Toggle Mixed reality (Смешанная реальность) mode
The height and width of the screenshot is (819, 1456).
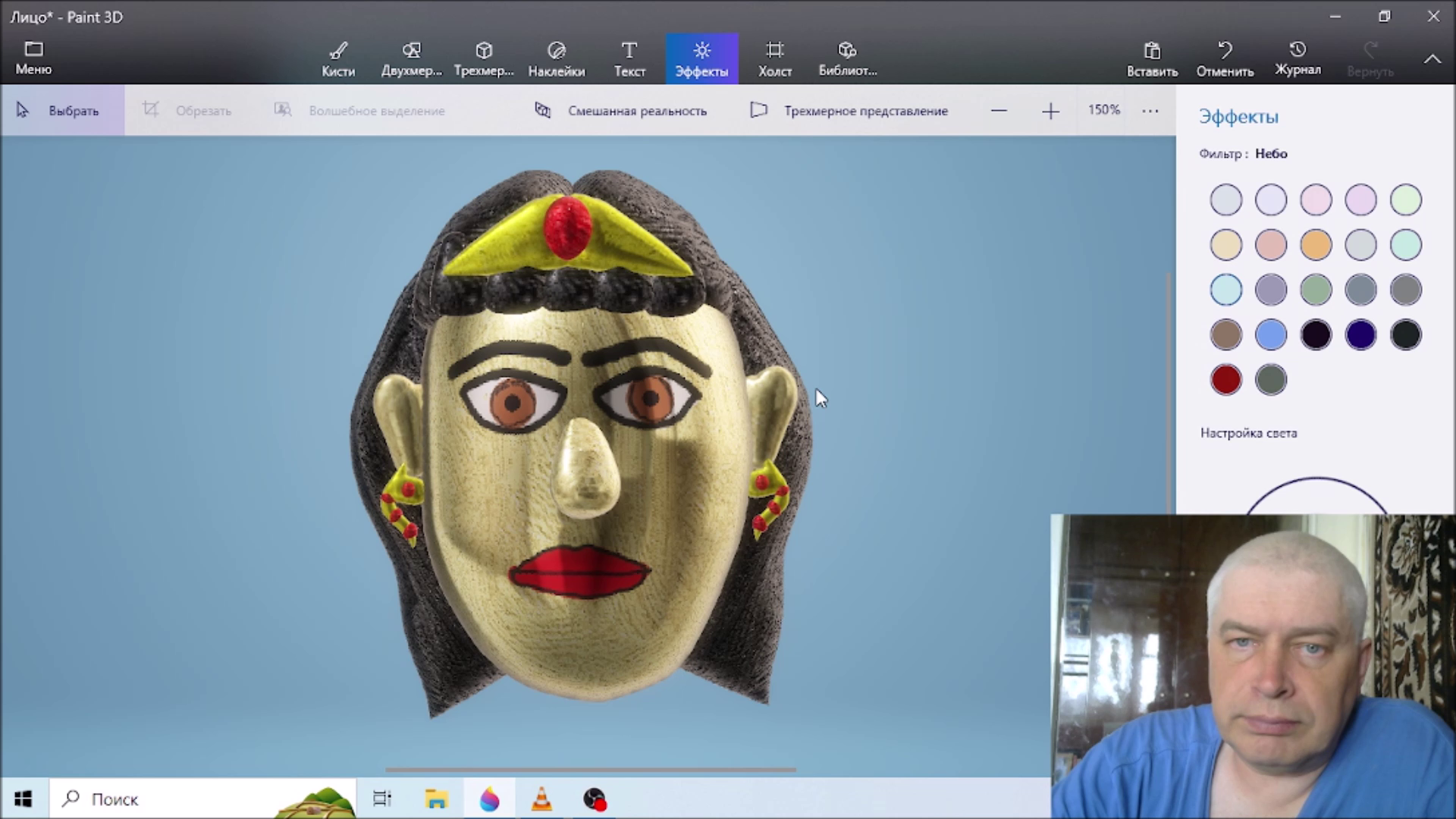click(x=621, y=111)
